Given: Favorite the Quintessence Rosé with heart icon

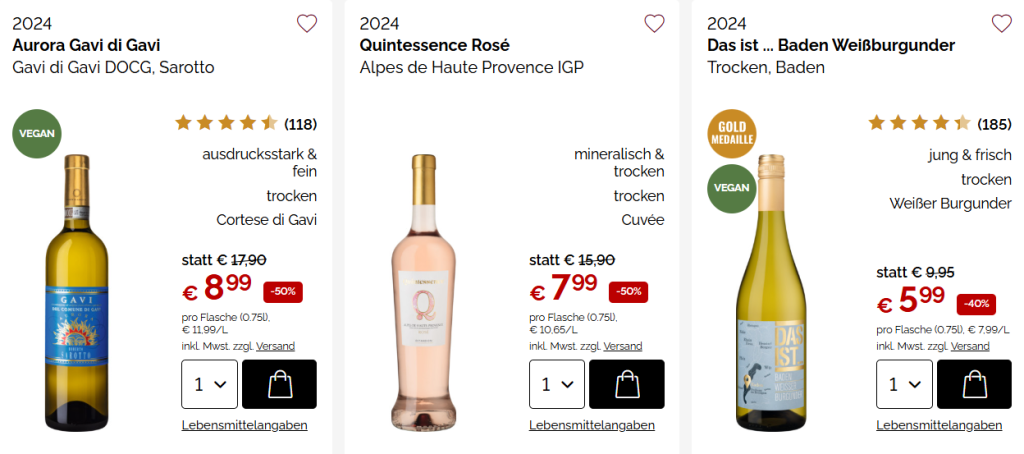Looking at the screenshot, I should 654,23.
